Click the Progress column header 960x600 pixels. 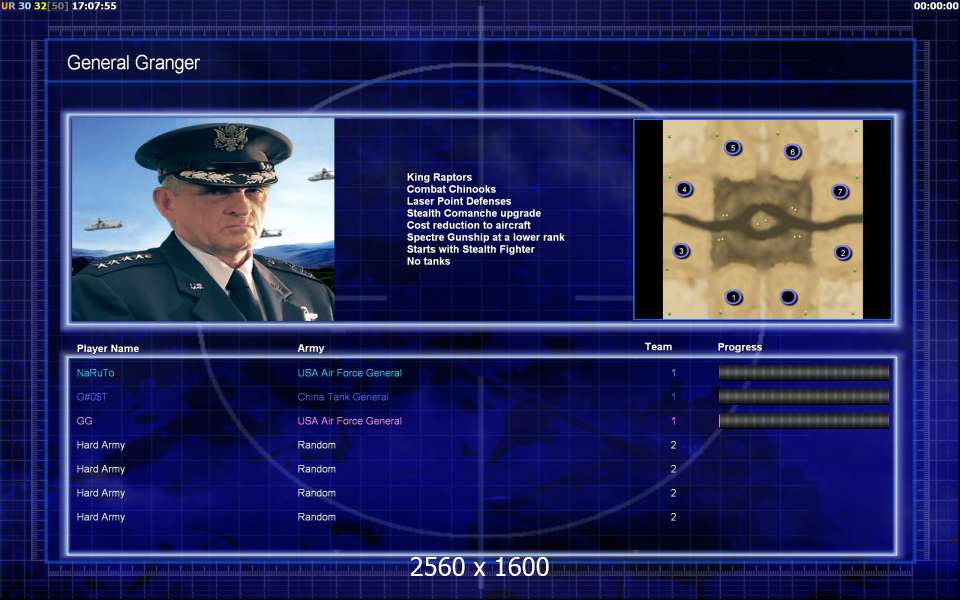click(740, 347)
